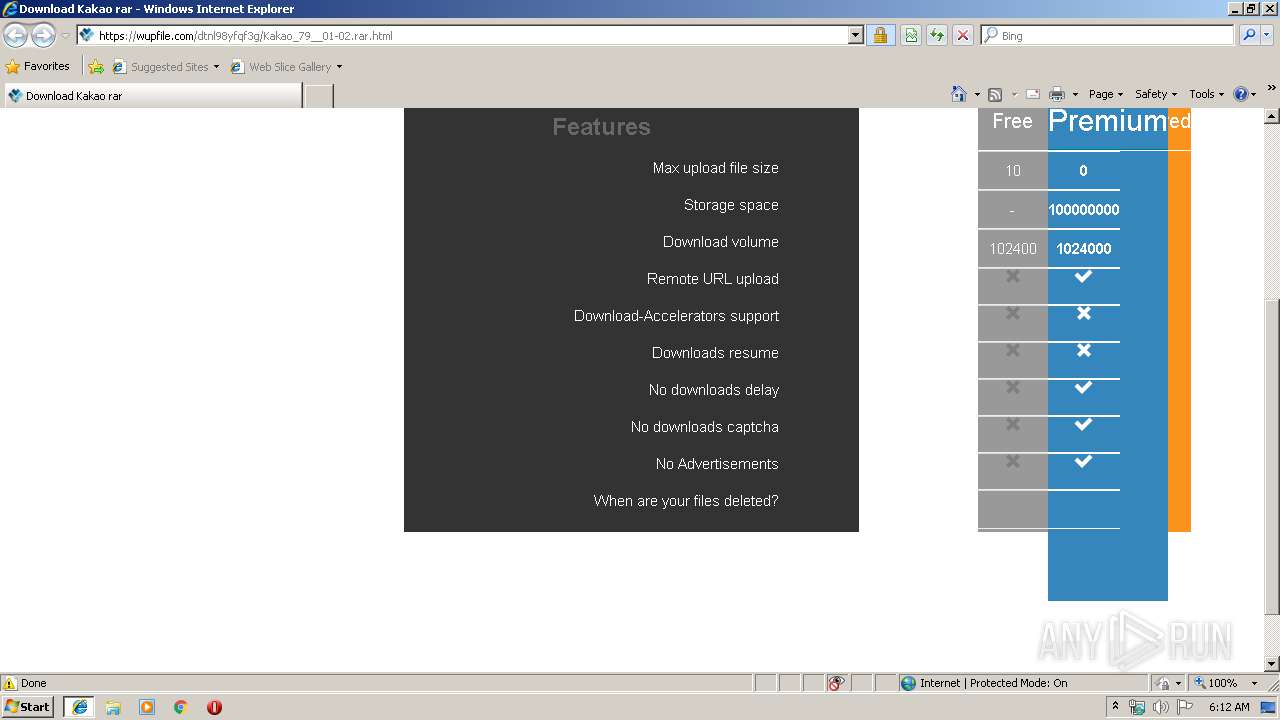Click the Favorites label button
The width and height of the screenshot is (1280, 720).
coord(47,67)
